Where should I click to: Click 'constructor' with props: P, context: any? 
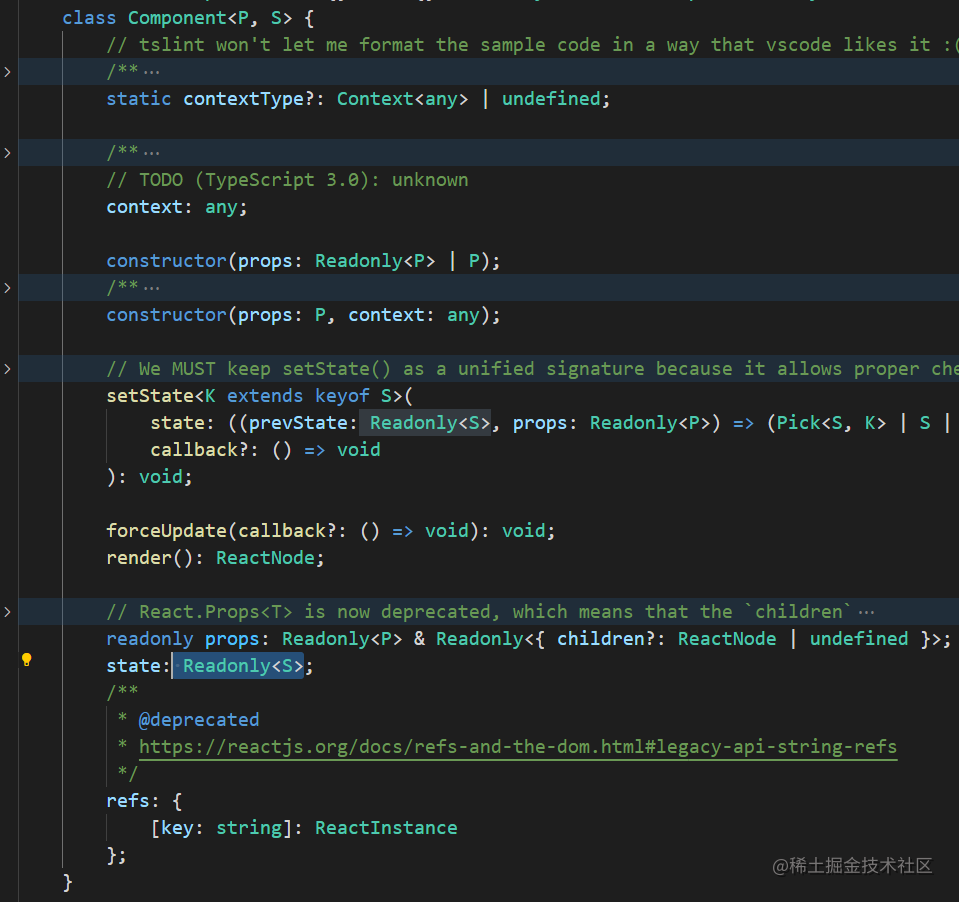click(x=166, y=315)
